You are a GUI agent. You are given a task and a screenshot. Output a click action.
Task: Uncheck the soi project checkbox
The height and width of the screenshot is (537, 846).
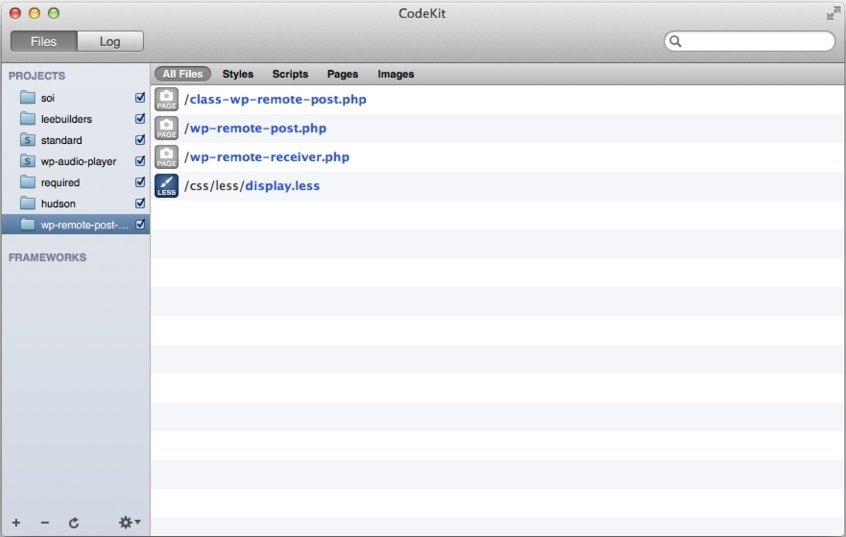[x=140, y=97]
